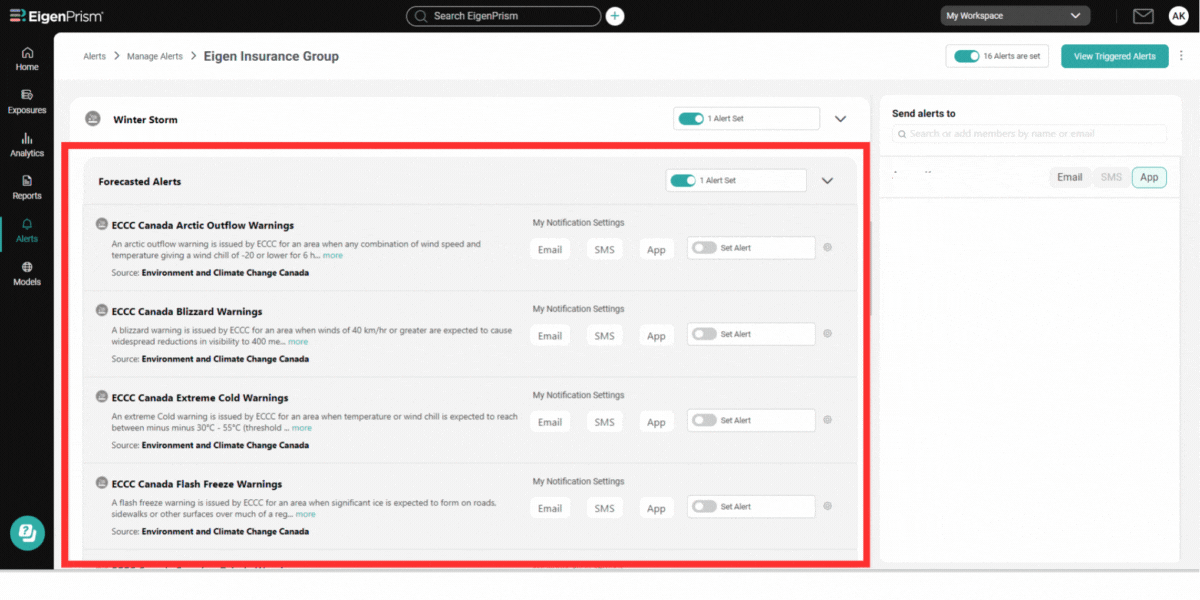Toggle SMS notification for Arctic Outflow Warnings
Image resolution: width=1200 pixels, height=600 pixels.
[604, 249]
